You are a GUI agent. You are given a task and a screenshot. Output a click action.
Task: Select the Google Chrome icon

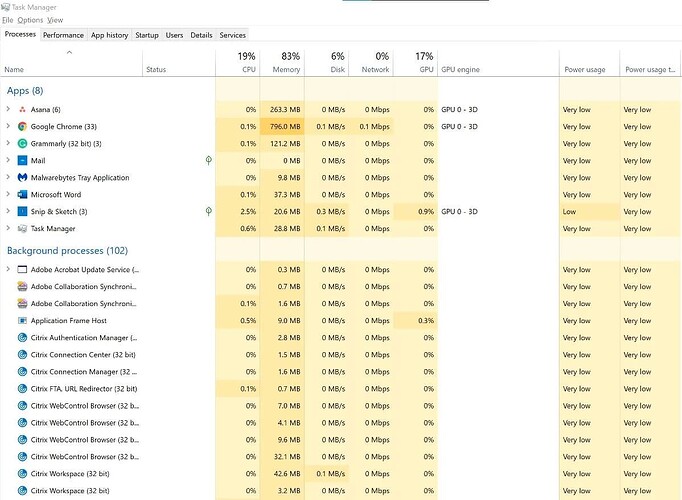22,127
